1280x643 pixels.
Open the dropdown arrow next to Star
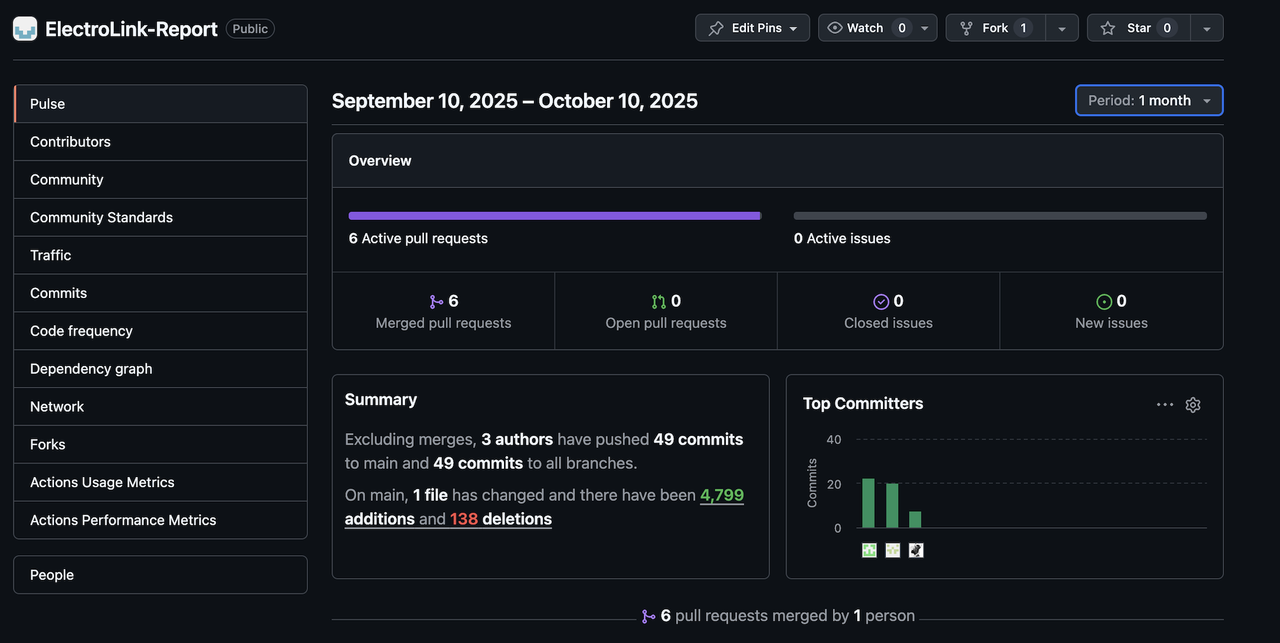1207,28
